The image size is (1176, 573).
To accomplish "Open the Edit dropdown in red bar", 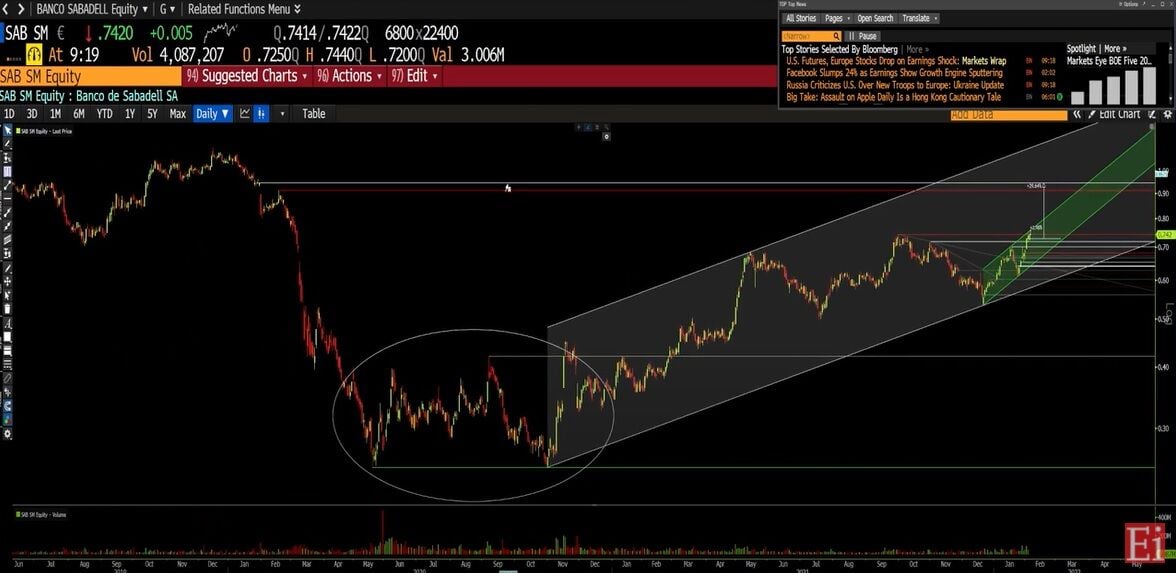I will click(413, 76).
